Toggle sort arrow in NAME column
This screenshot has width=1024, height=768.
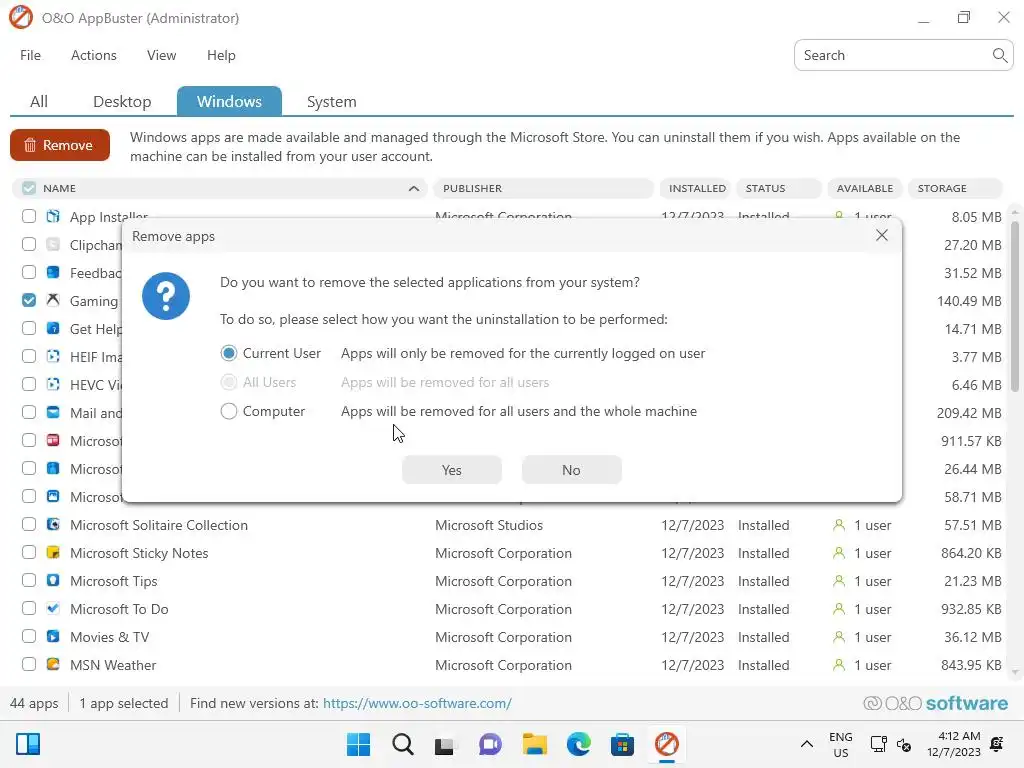tap(413, 188)
